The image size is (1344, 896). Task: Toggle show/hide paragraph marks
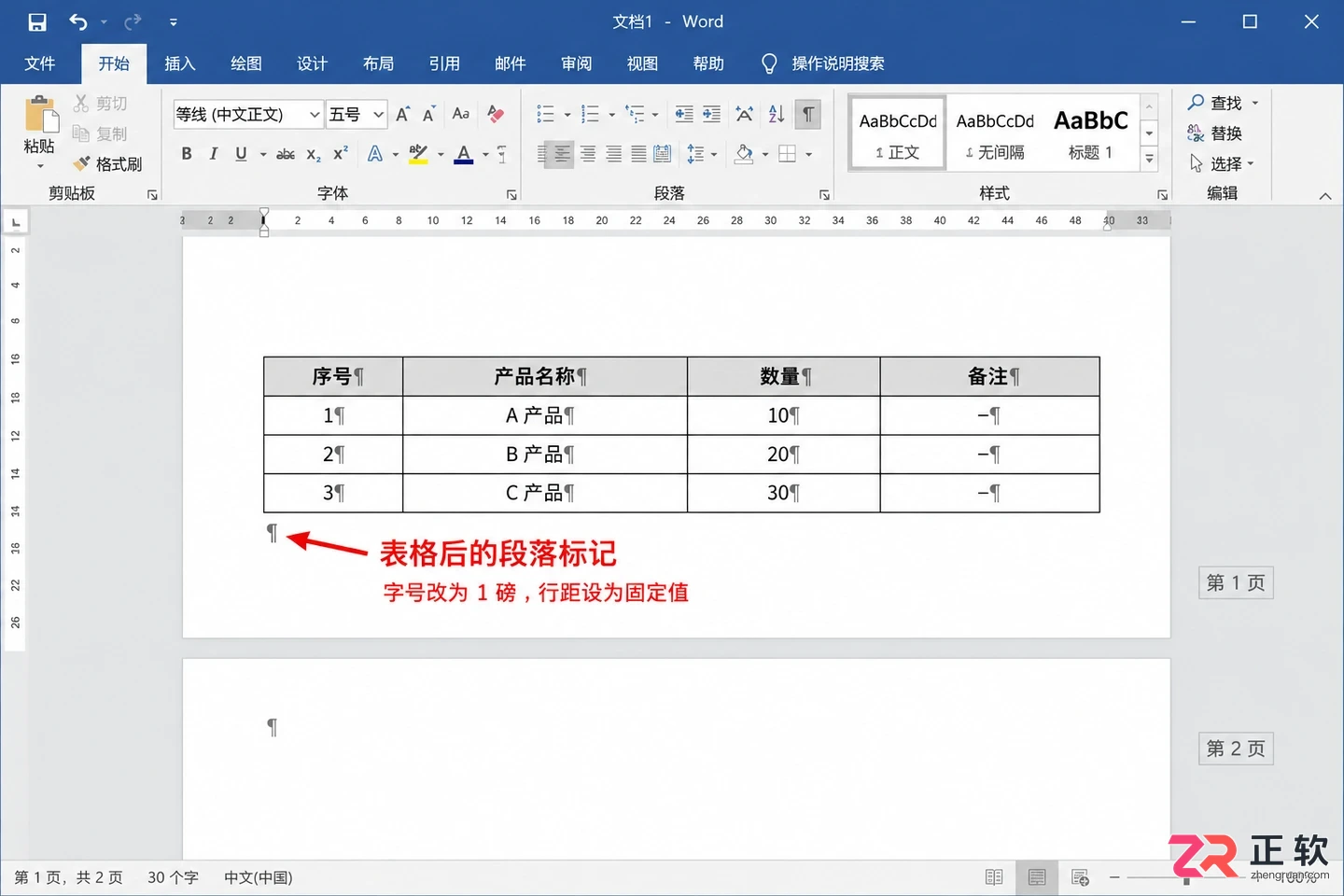pyautogui.click(x=808, y=114)
